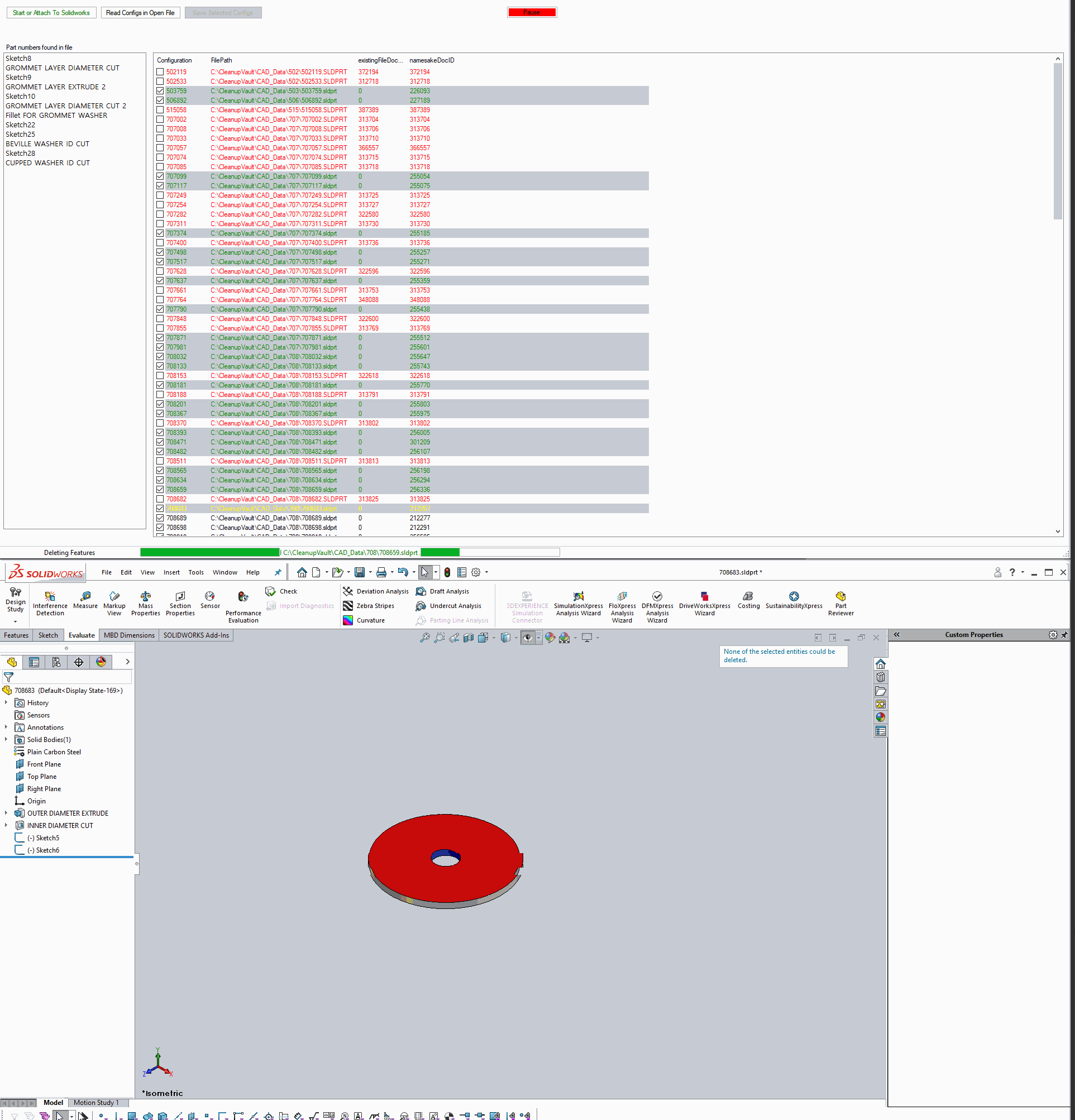The width and height of the screenshot is (1075, 1120).
Task: Toggle checkbox for configuration 707249
Action: pos(160,195)
